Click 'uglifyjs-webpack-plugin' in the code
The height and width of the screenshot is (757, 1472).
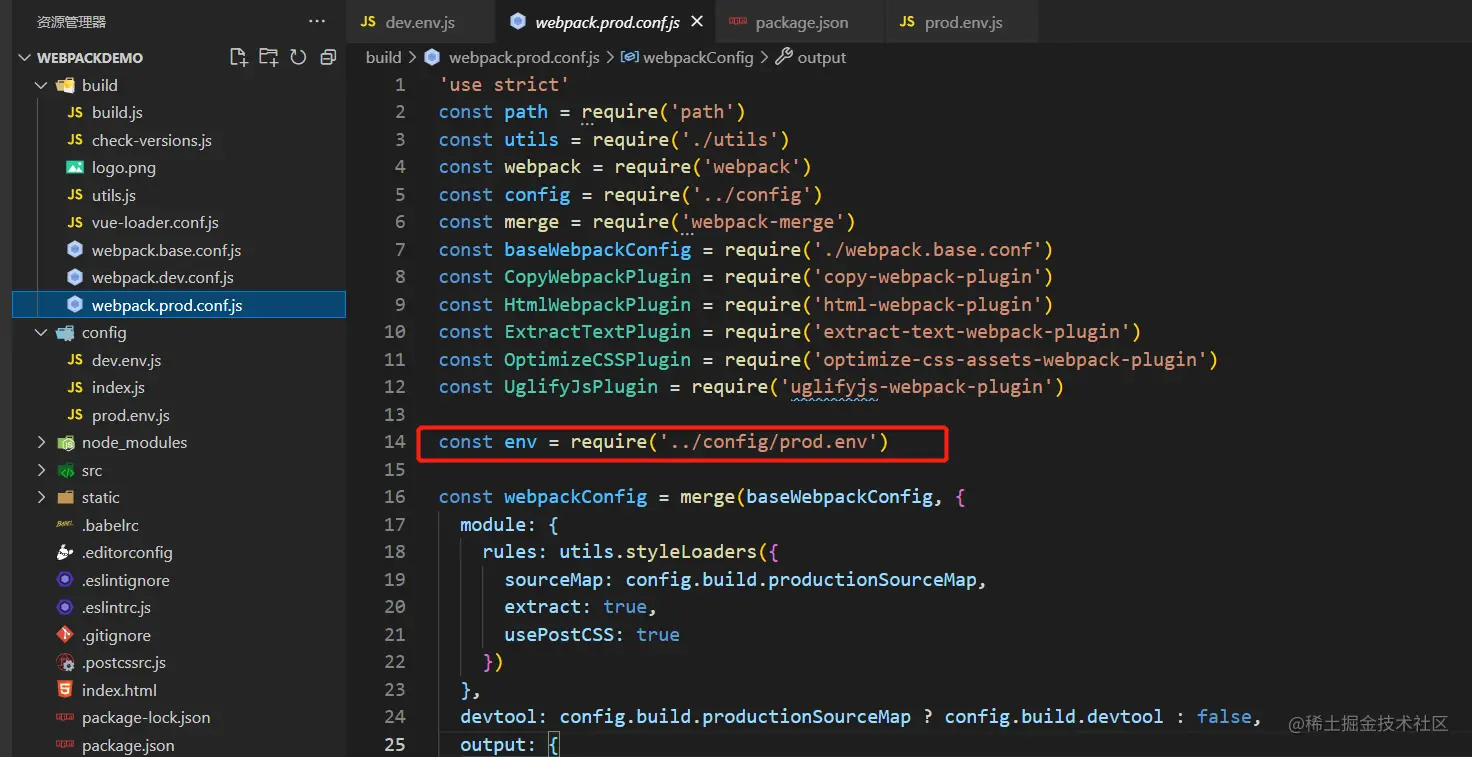coord(921,387)
